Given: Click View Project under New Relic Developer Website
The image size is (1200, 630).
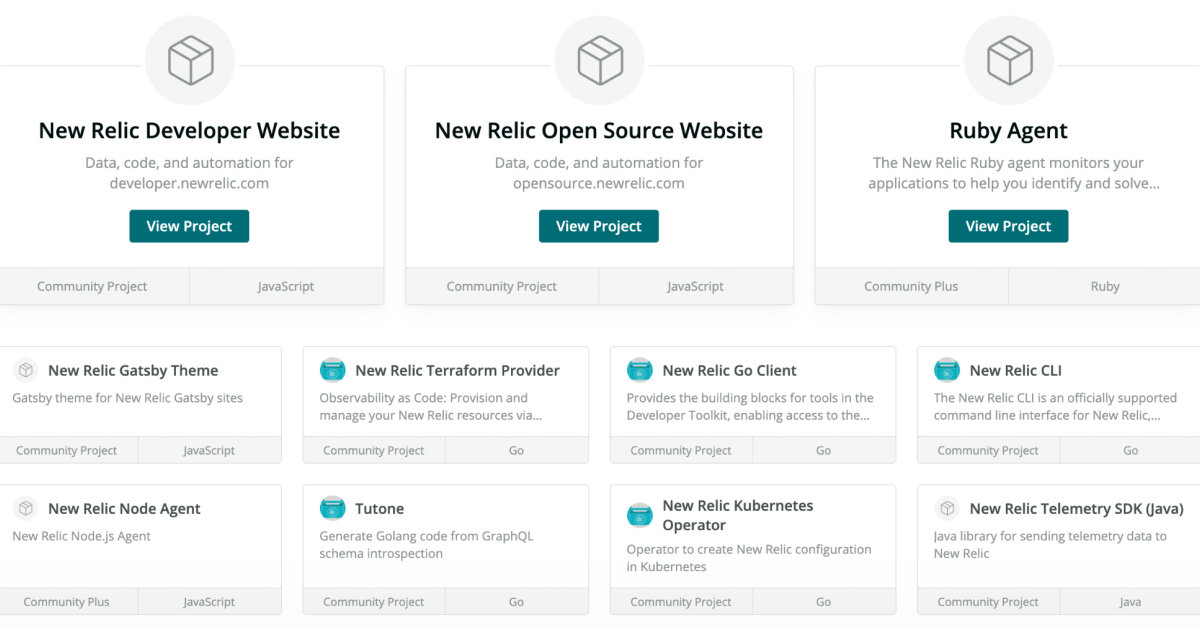Looking at the screenshot, I should click(x=189, y=226).
